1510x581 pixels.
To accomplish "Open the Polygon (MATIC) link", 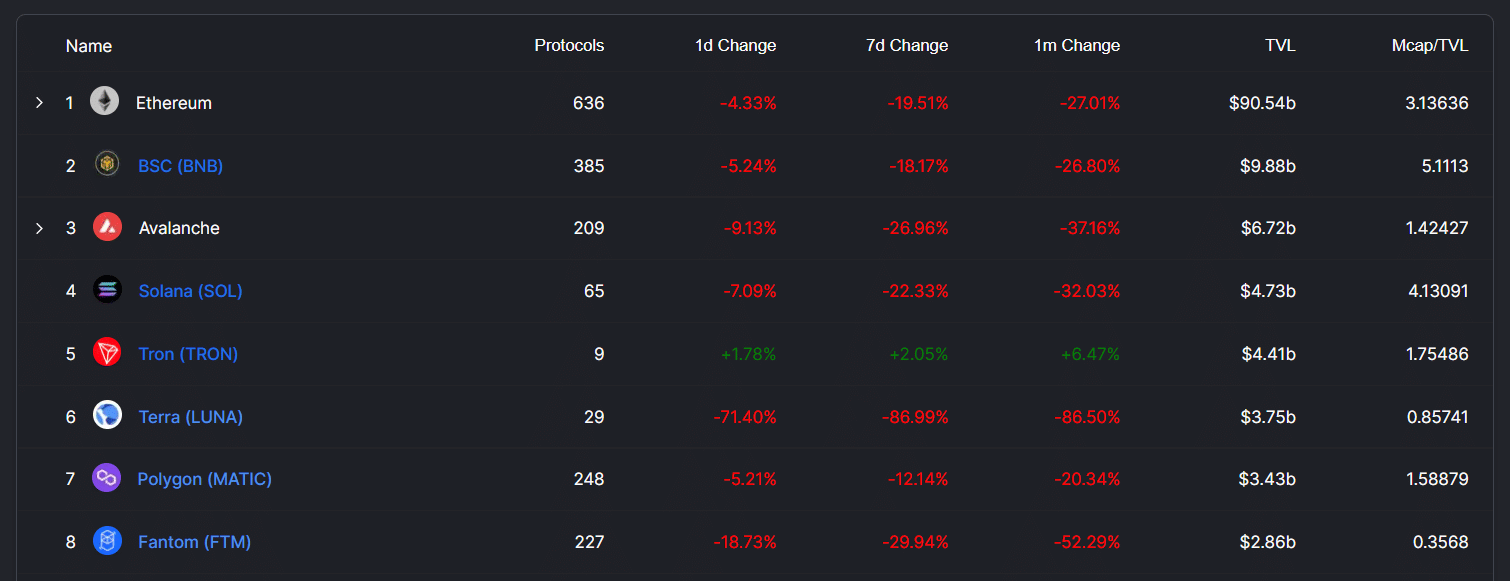I will 204,479.
